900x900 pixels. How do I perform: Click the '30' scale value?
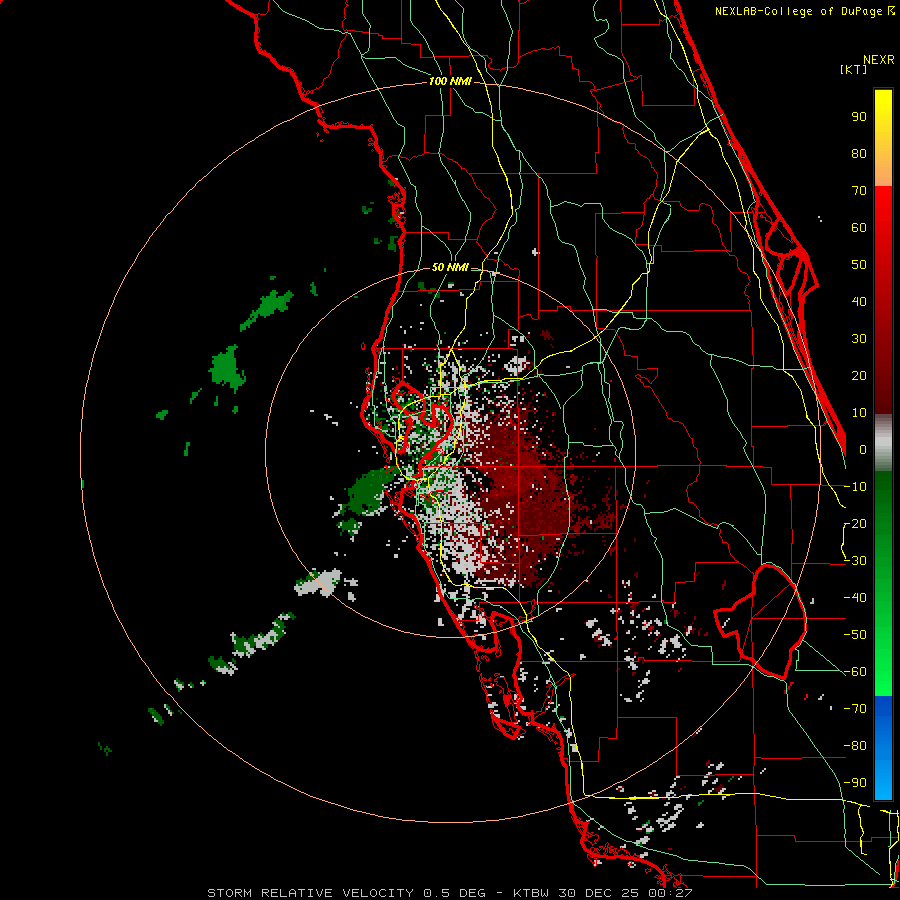(859, 339)
